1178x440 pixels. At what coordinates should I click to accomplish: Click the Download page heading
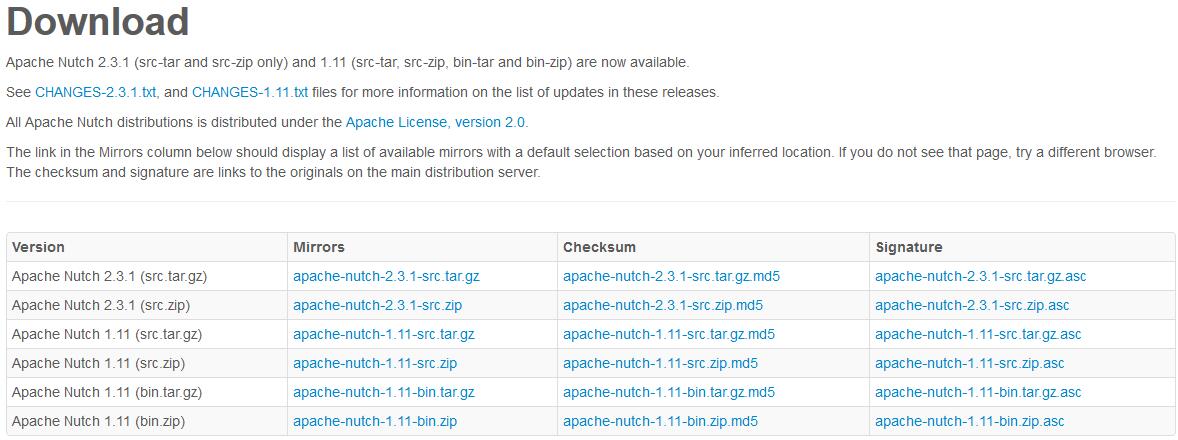pos(98,22)
